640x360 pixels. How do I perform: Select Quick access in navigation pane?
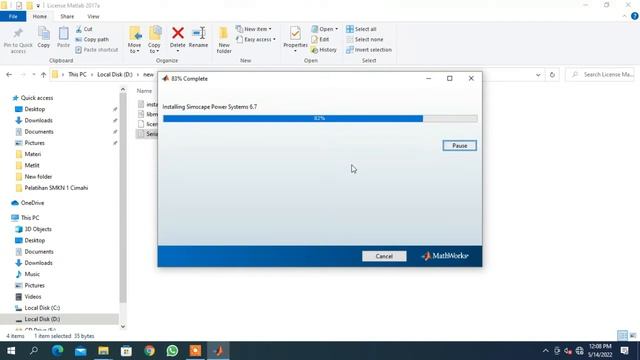[x=37, y=98]
